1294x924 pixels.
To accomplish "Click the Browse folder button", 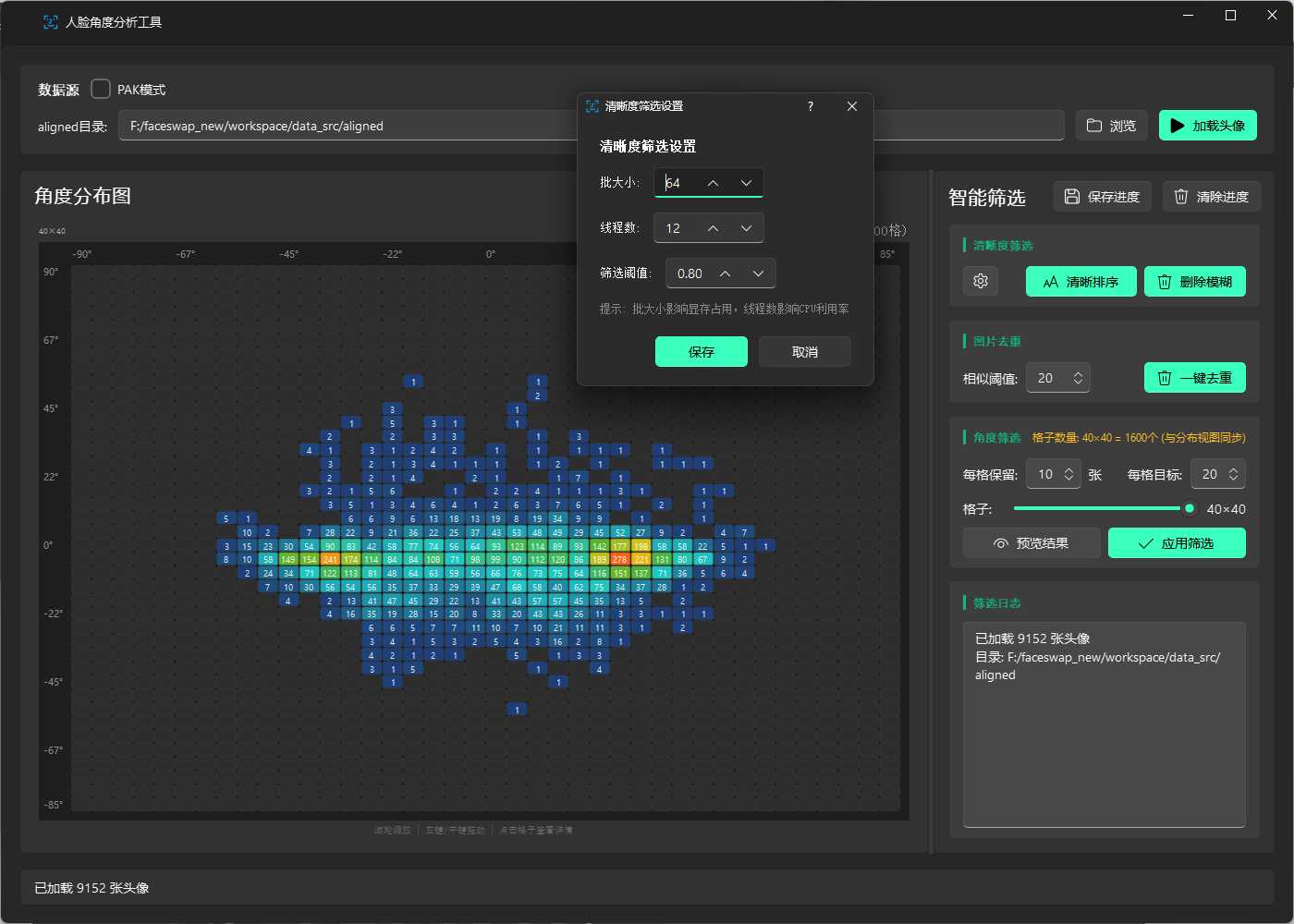I will pos(1111,126).
